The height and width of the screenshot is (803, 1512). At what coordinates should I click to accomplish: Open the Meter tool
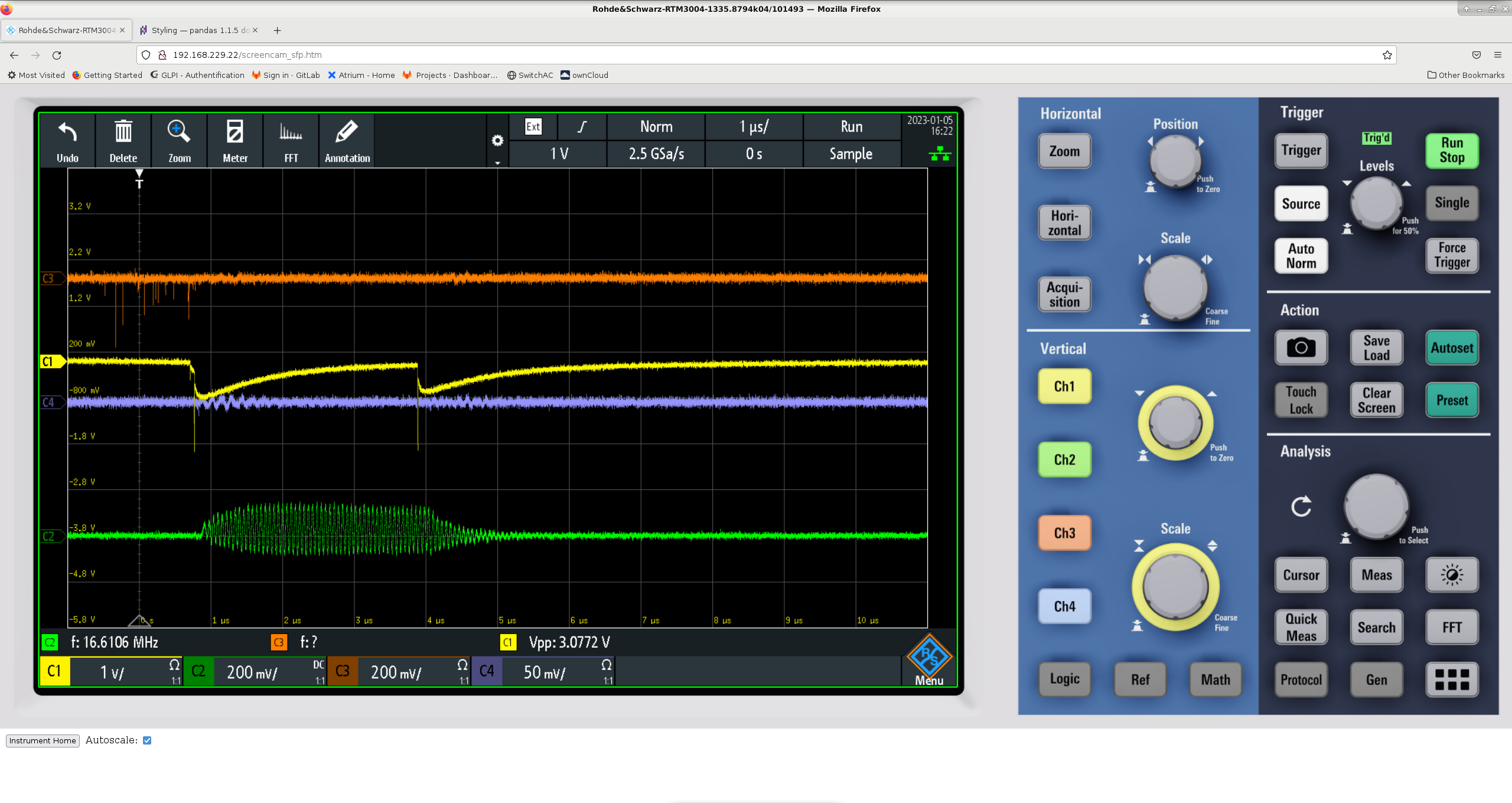click(x=234, y=133)
